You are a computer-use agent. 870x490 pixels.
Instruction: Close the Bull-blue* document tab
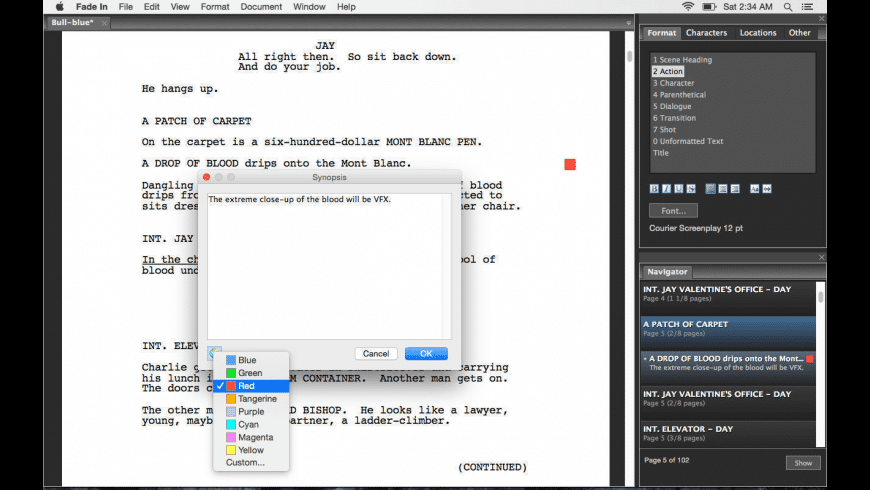(104, 23)
